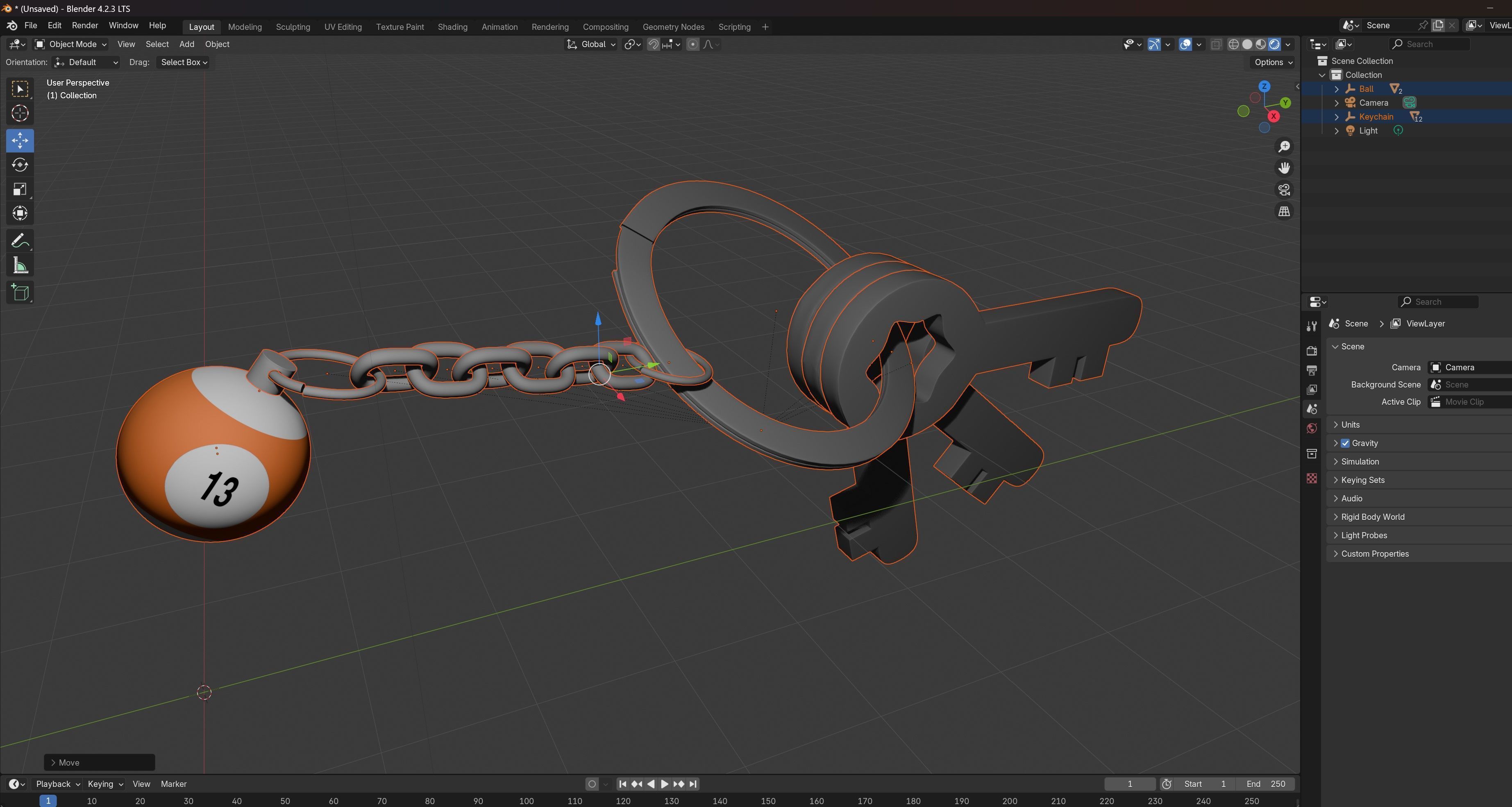Choose the Annotate pencil tool
Image resolution: width=1512 pixels, height=807 pixels.
click(20, 241)
